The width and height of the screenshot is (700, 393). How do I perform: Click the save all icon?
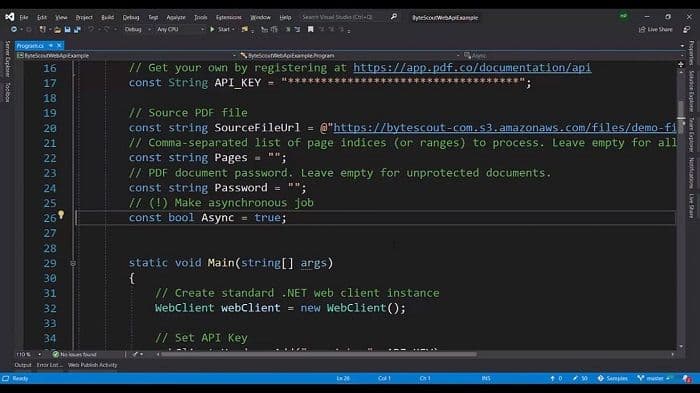(77, 29)
